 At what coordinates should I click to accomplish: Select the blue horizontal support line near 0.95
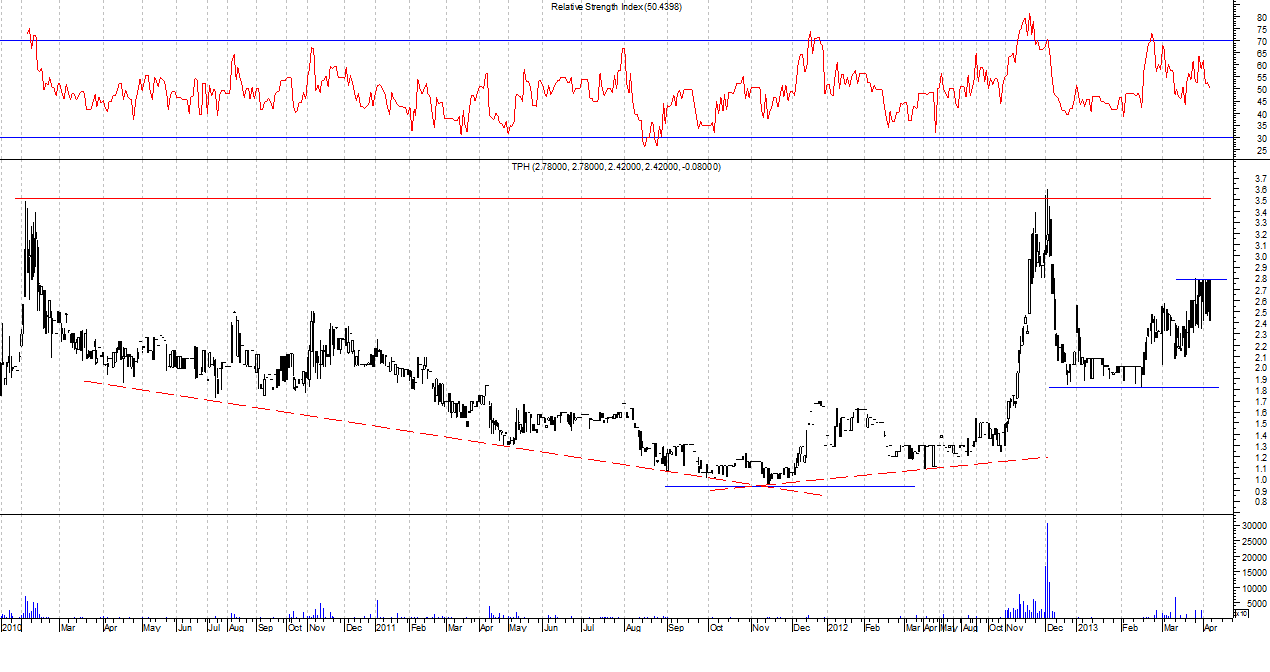[x=850, y=486]
